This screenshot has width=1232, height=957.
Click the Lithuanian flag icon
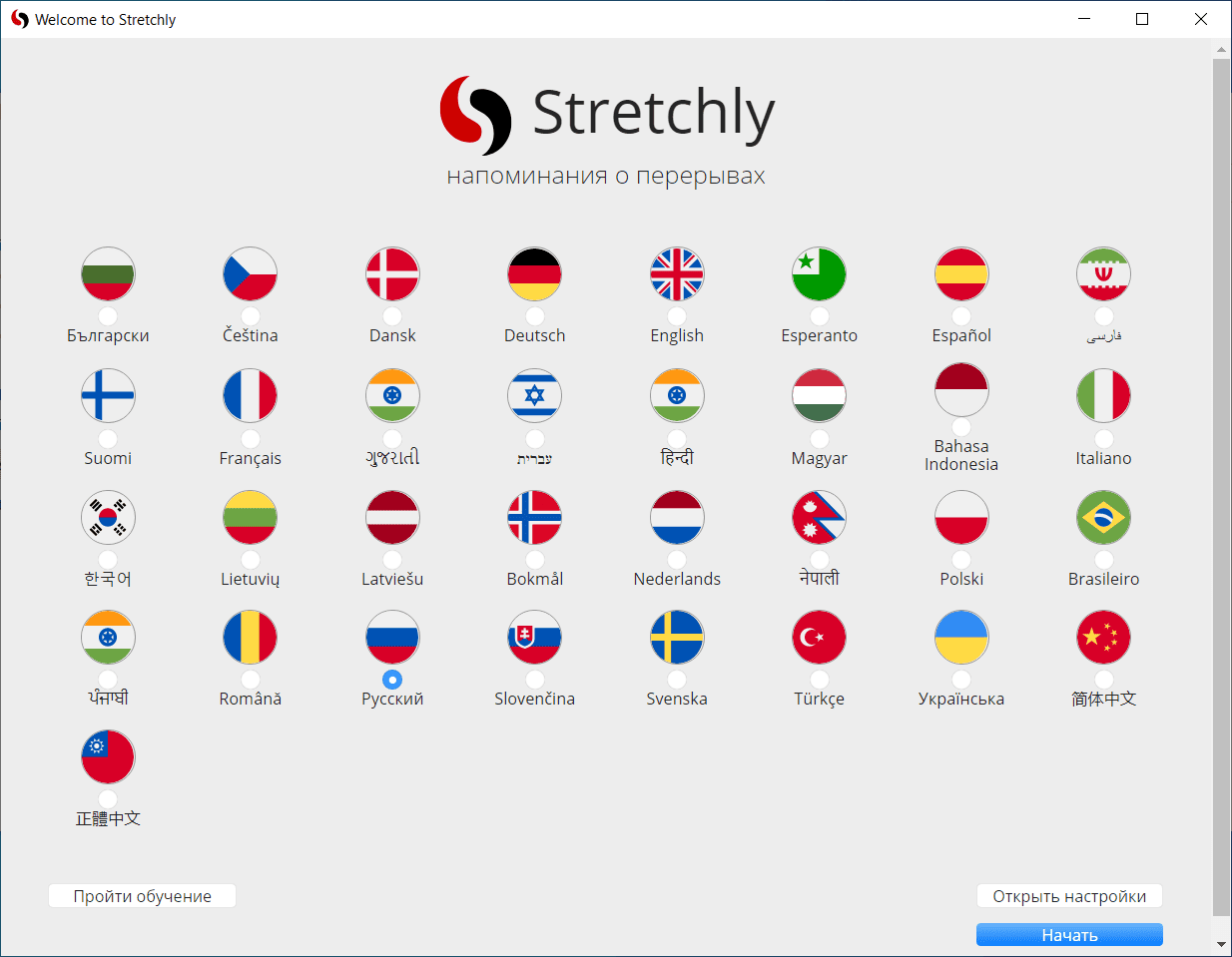tap(251, 517)
